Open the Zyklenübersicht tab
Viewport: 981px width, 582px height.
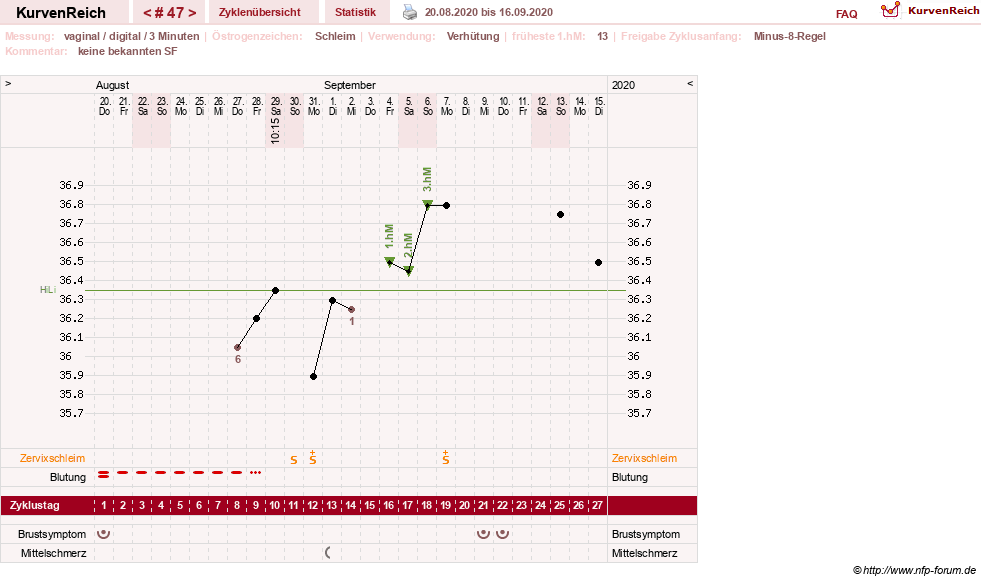(260, 12)
